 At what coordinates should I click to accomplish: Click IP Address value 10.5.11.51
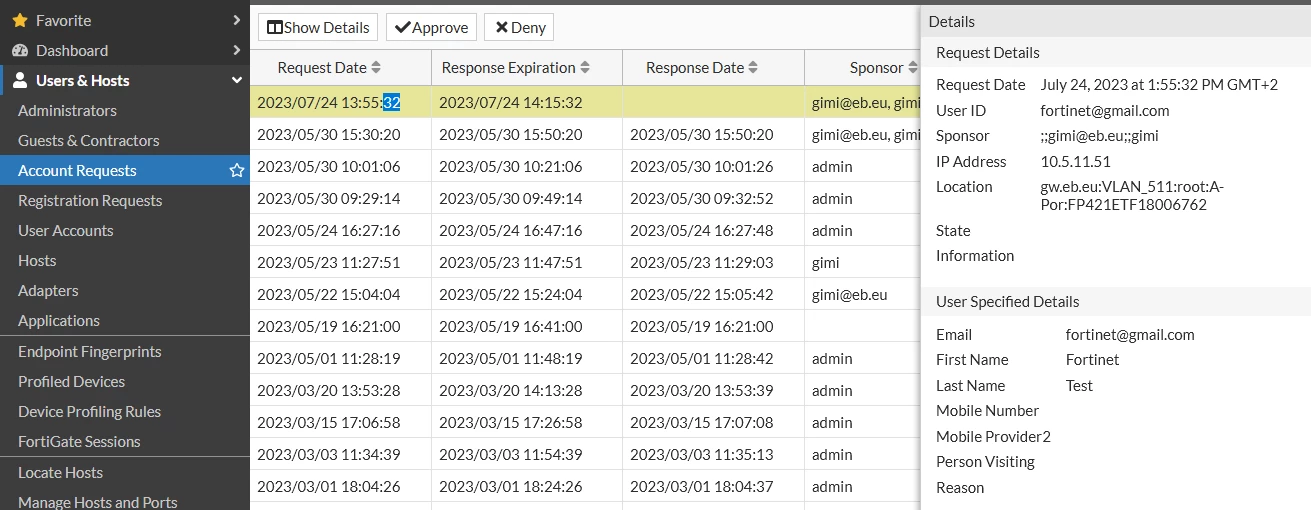[1076, 162]
